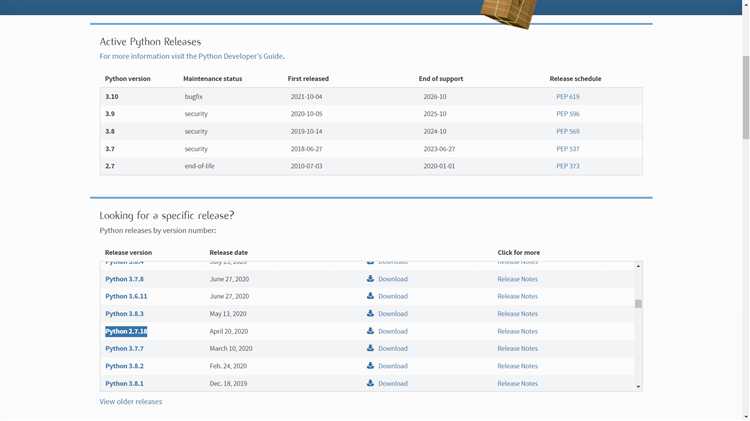Viewport: 750px width, 421px height.
Task: Click the releases list scroll-down arrow
Action: pos(638,387)
